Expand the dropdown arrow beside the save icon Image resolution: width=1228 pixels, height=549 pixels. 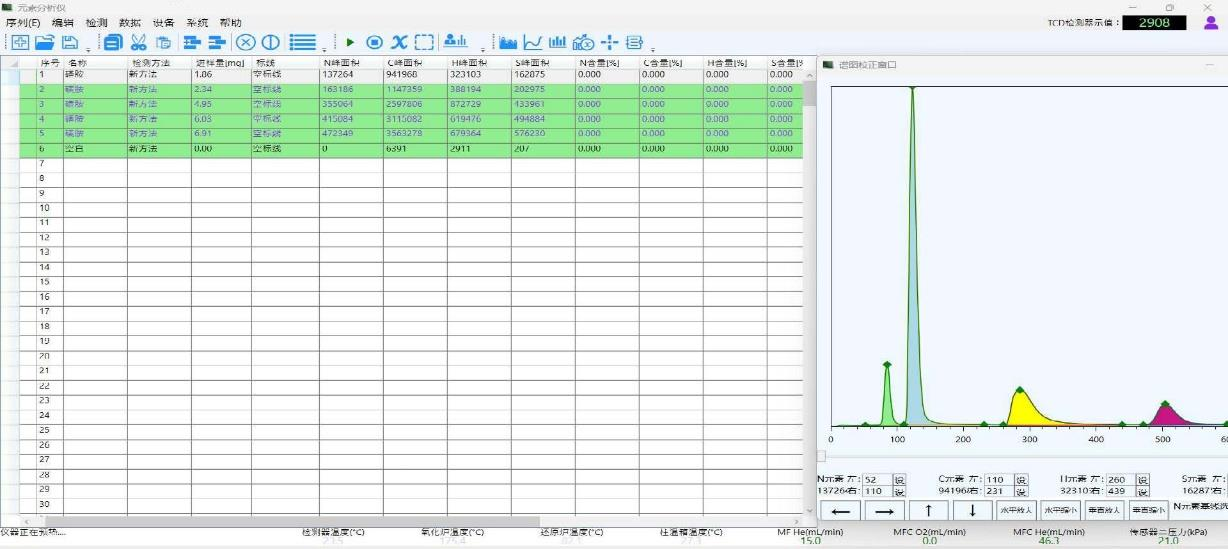88,48
